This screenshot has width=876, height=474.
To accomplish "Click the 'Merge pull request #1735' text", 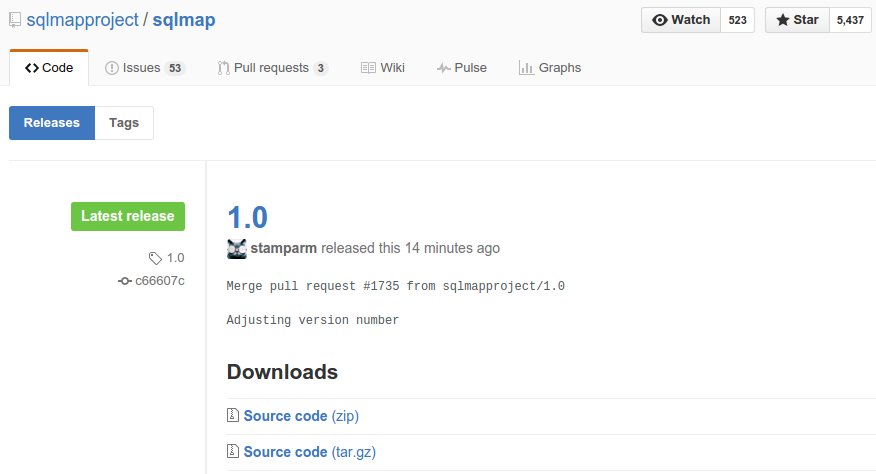I will [x=313, y=286].
